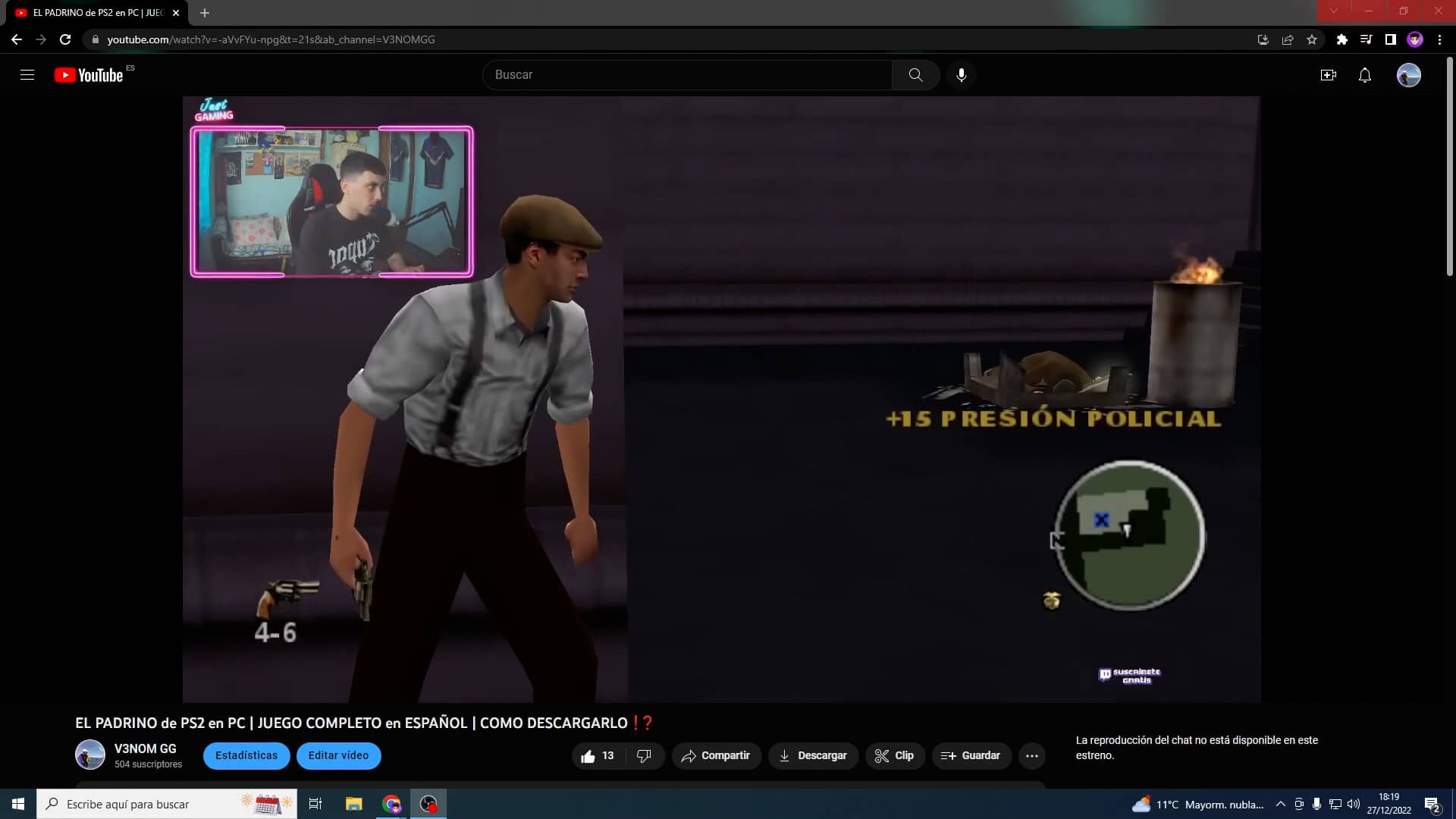This screenshot has width=1456, height=819.
Task: Show hidden system tray icons chevron
Action: (1280, 804)
